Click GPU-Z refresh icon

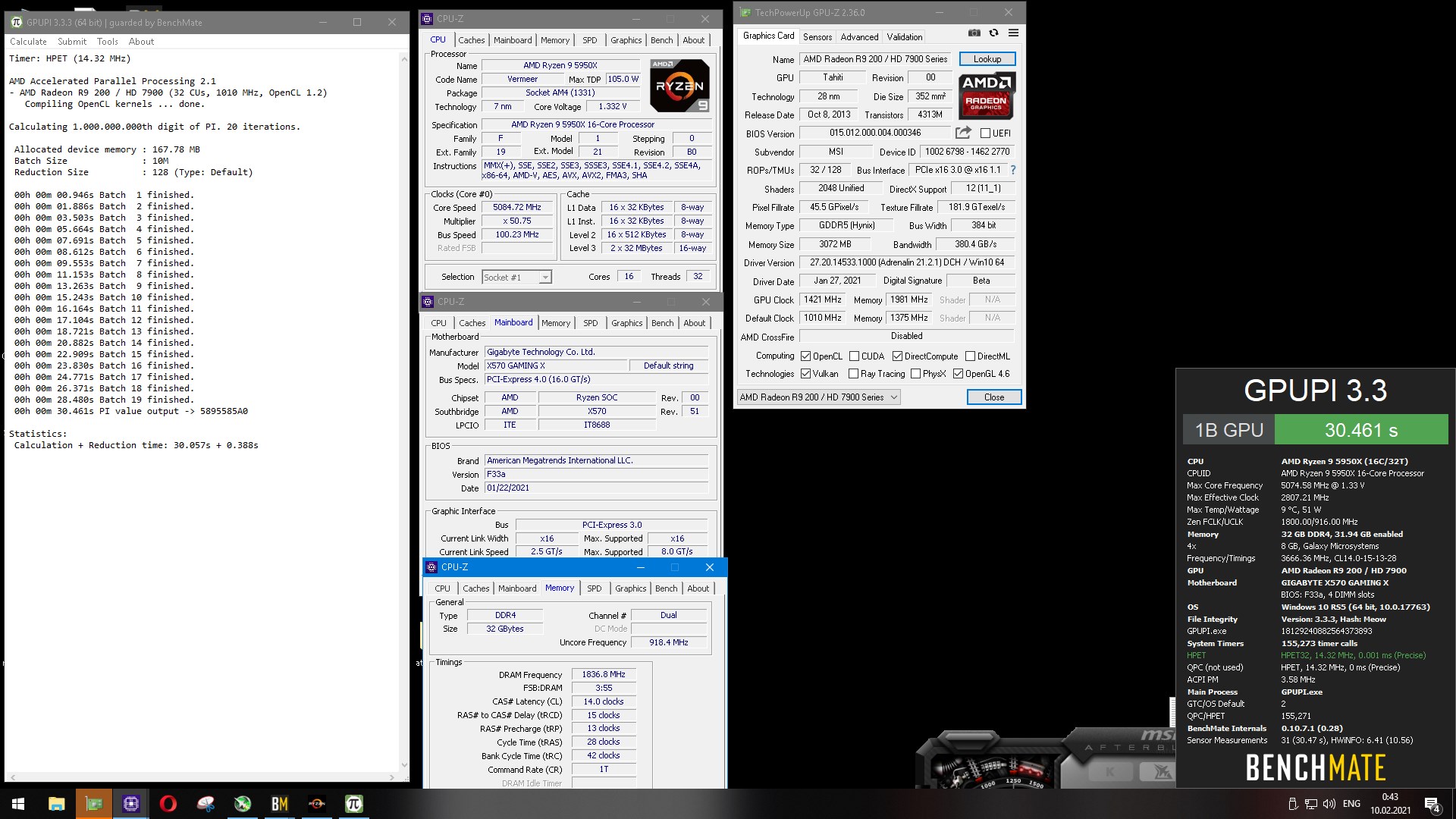pyautogui.click(x=993, y=33)
